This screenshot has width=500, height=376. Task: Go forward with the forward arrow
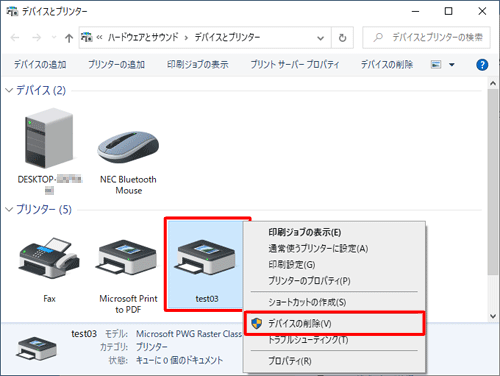[36, 38]
